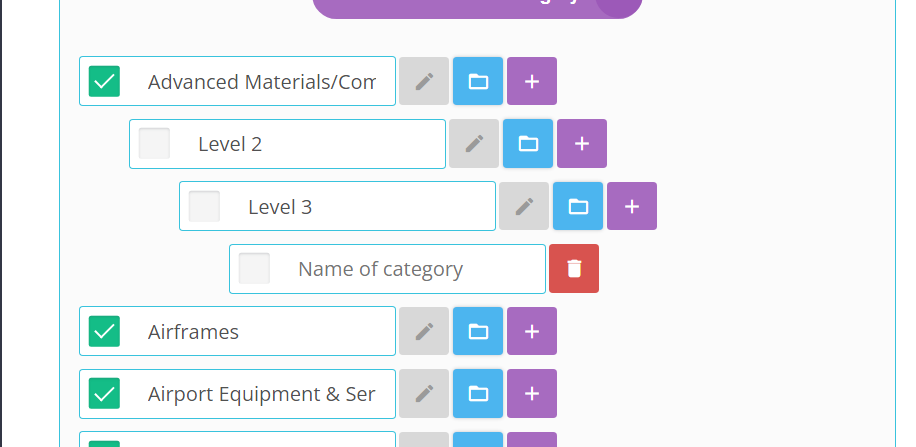The width and height of the screenshot is (916, 447).
Task: Add subcategory under Level 3
Action: 632,206
